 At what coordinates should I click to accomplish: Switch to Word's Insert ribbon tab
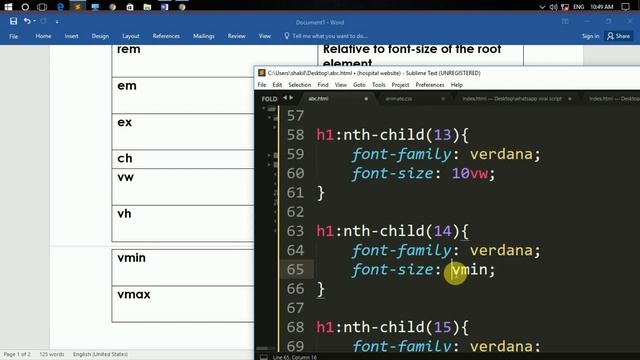71,36
